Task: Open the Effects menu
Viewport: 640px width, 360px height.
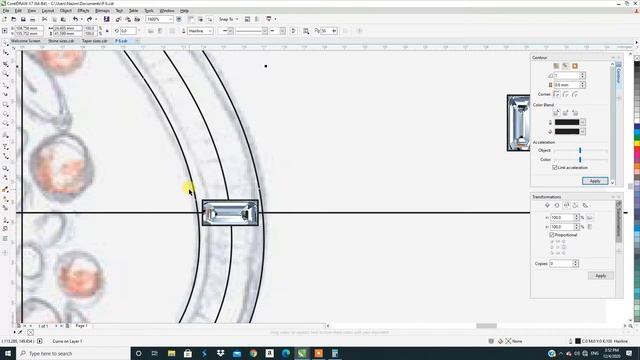Action: pyautogui.click(x=83, y=11)
